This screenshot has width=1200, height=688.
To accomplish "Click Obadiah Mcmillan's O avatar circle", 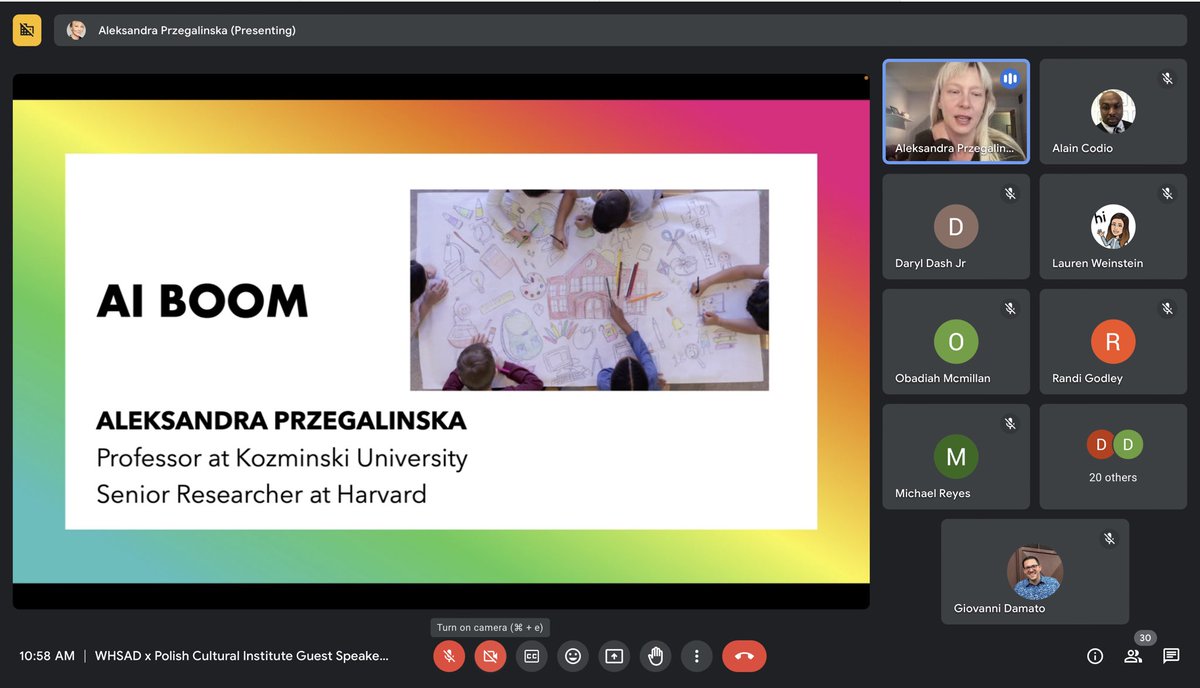I will coord(956,342).
